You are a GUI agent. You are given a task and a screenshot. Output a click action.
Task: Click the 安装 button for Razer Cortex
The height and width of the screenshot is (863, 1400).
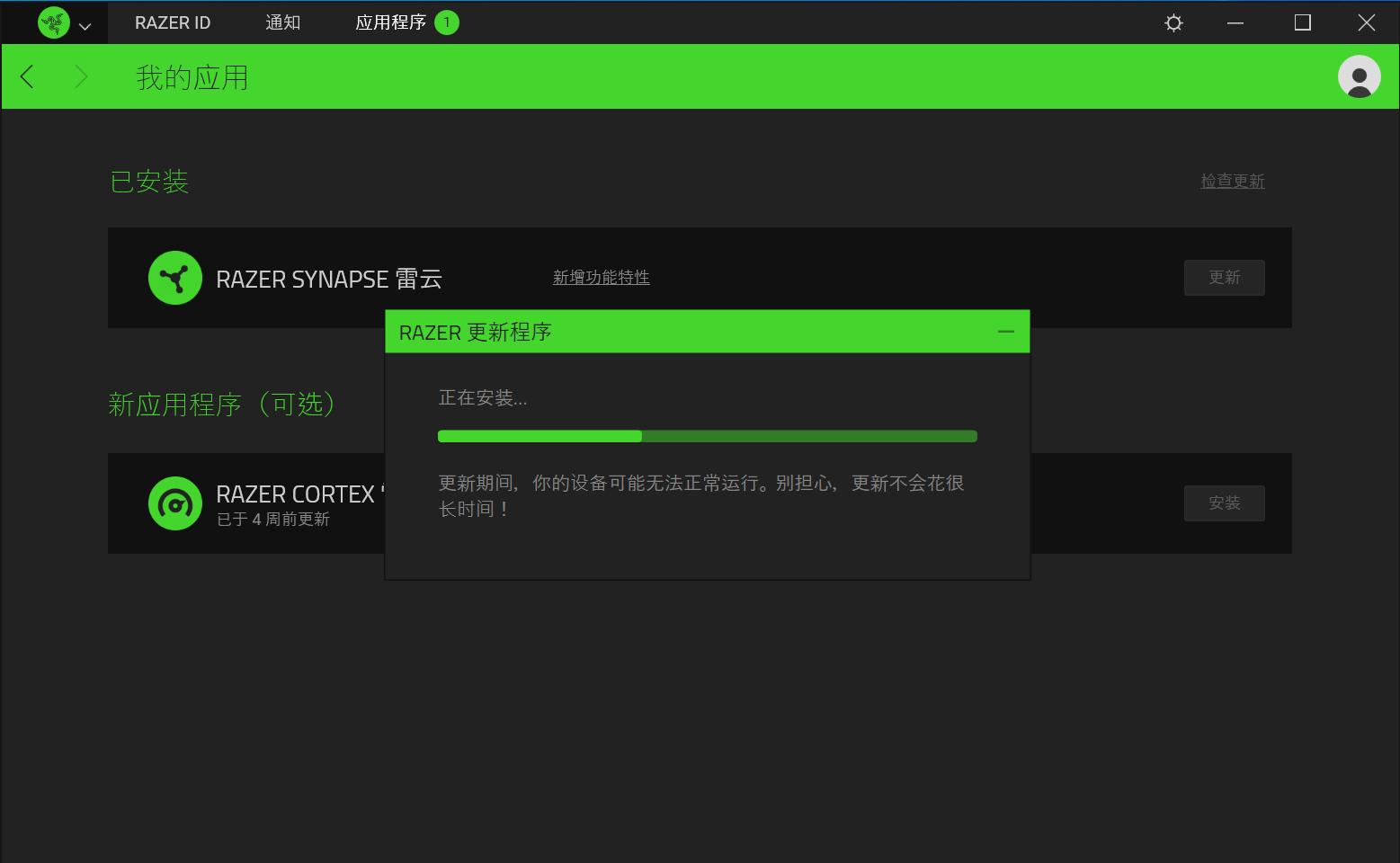click(1225, 503)
